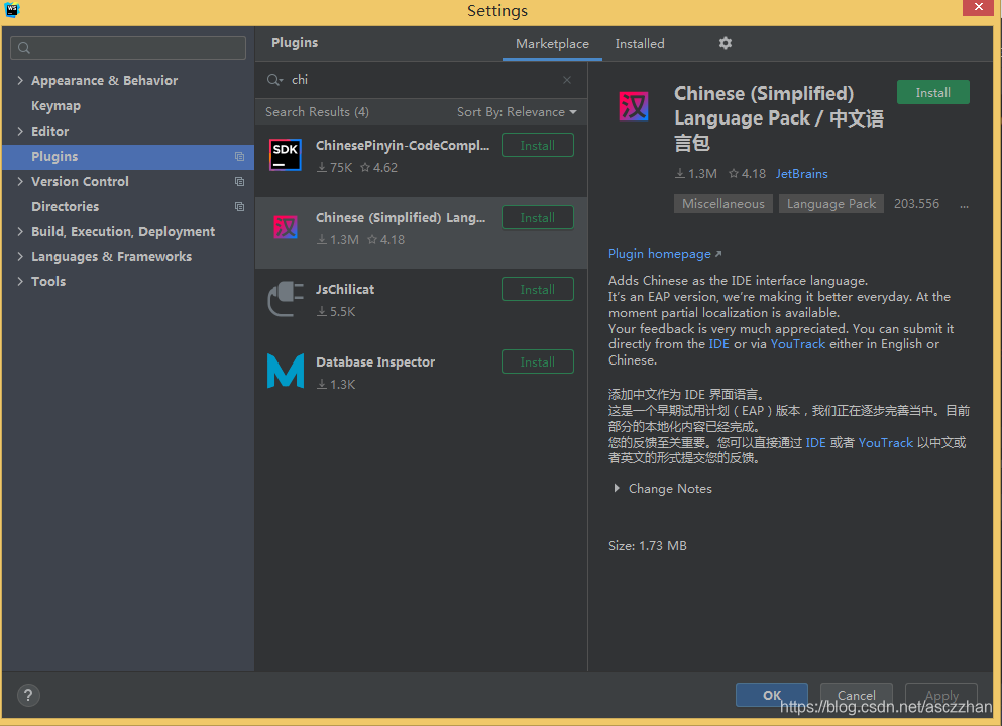Click the JsChilicat plug icon
The image size is (1002, 726).
[285, 298]
